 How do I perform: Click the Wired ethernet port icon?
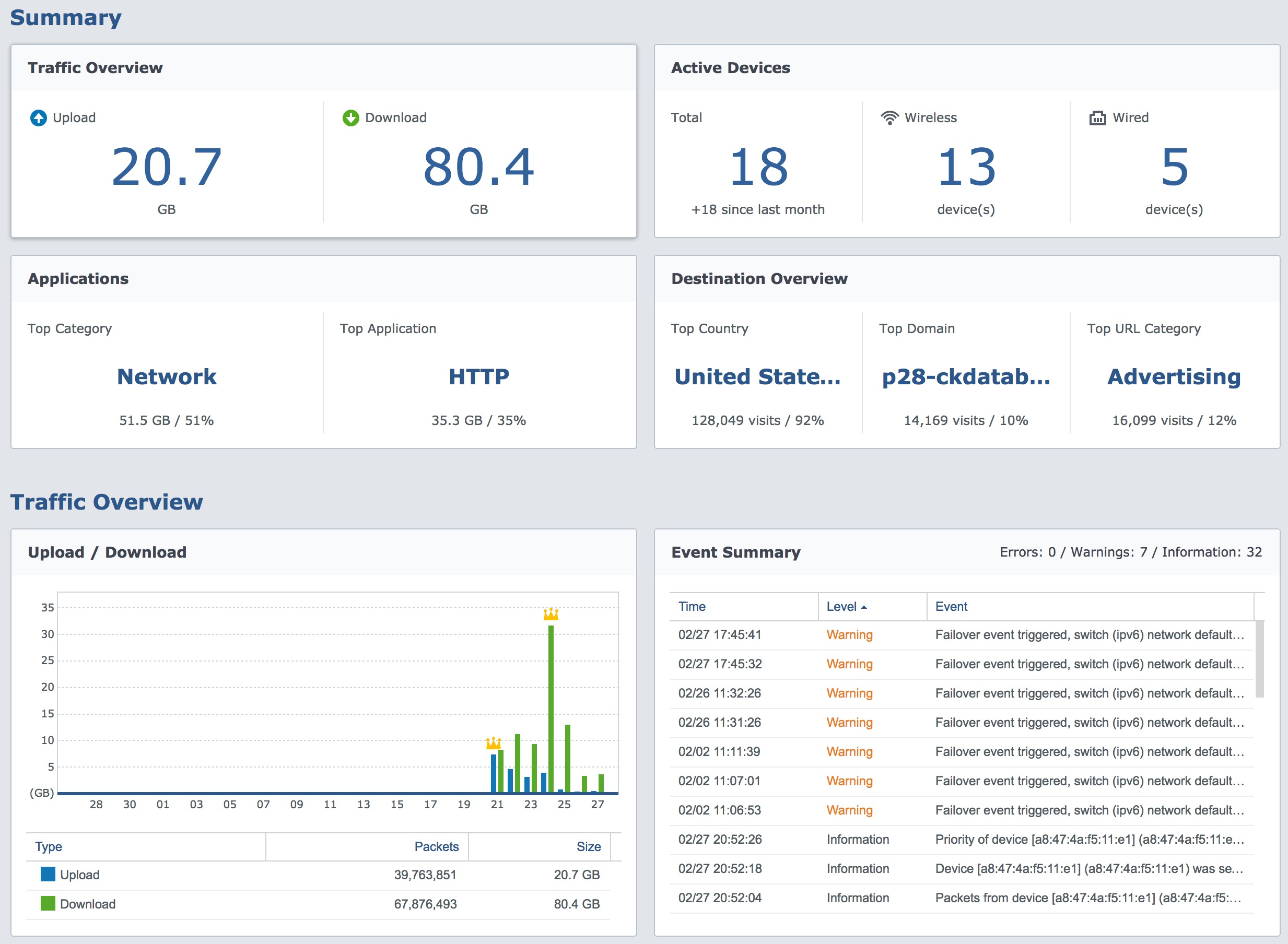(x=1098, y=117)
